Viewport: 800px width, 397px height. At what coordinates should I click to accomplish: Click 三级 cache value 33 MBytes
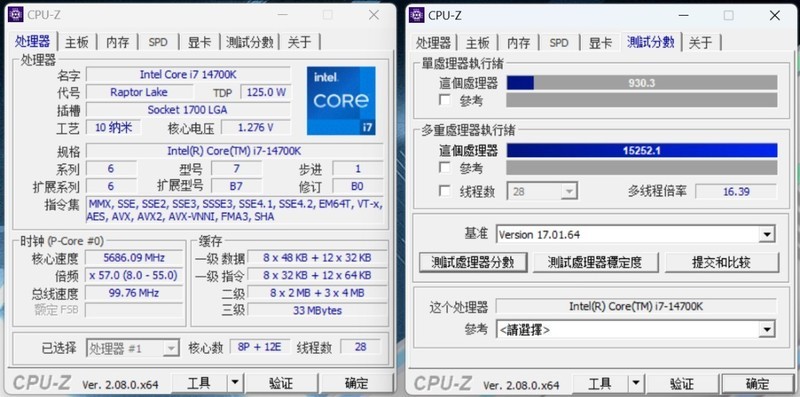click(x=317, y=310)
